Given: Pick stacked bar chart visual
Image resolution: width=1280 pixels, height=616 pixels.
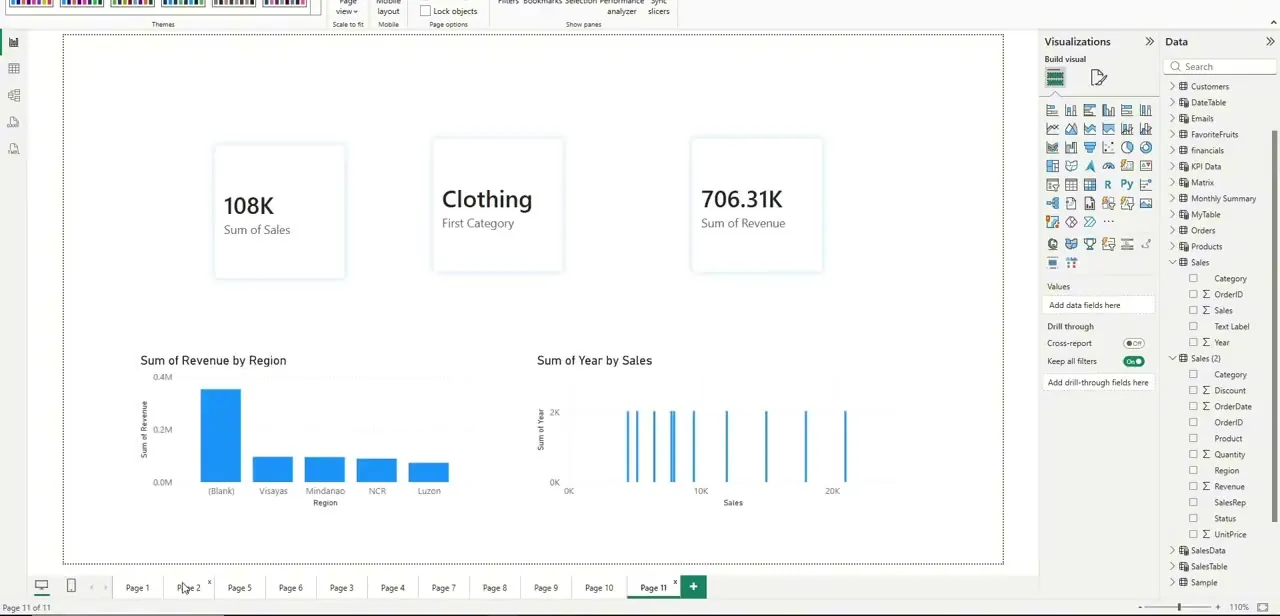Looking at the screenshot, I should 1052,110.
